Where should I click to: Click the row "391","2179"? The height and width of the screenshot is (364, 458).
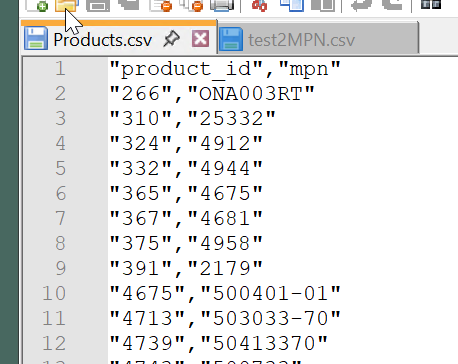pos(186,268)
